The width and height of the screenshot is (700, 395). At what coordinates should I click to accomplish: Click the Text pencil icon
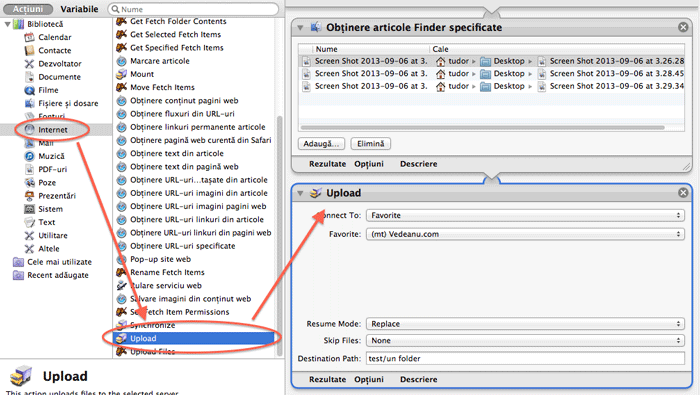point(29,222)
